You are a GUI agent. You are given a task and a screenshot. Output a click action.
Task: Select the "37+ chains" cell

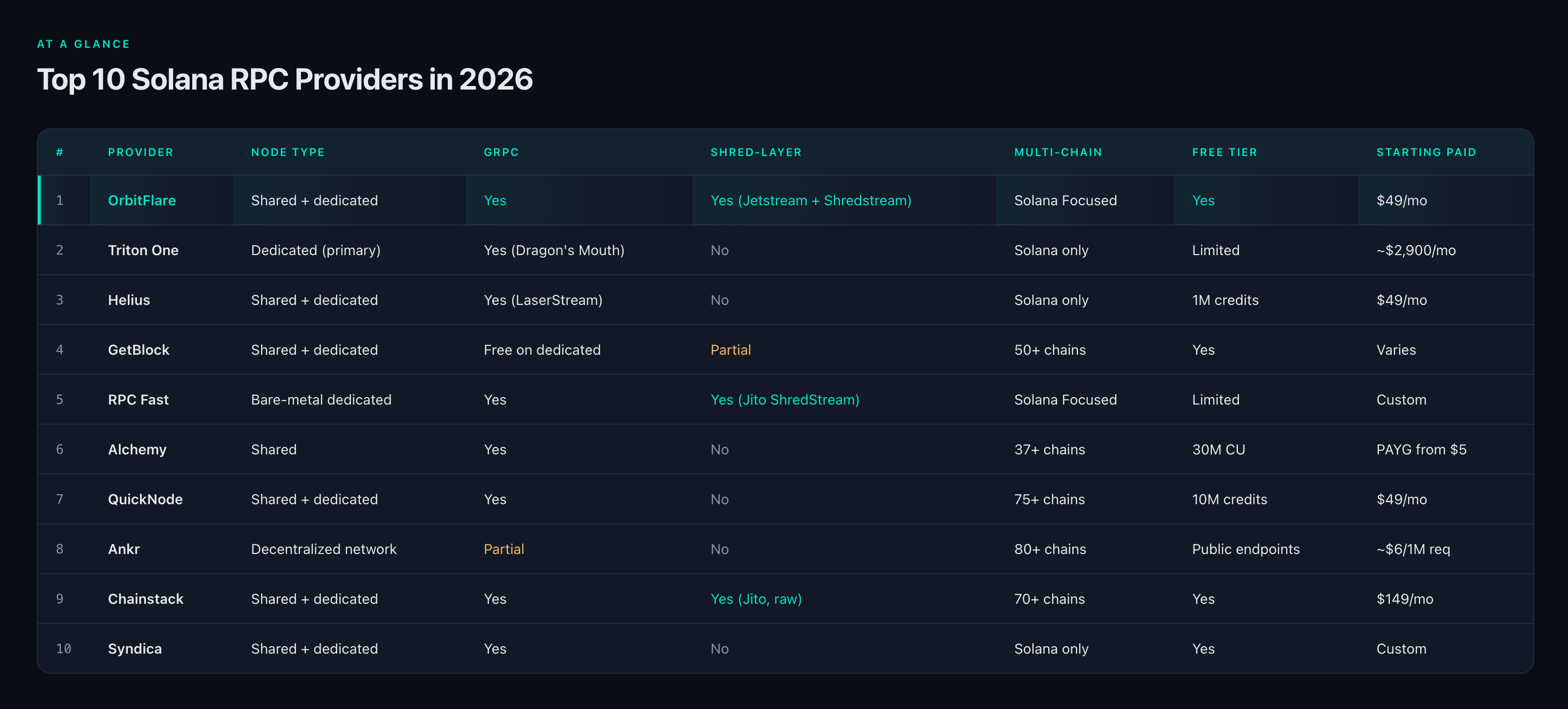point(1049,450)
